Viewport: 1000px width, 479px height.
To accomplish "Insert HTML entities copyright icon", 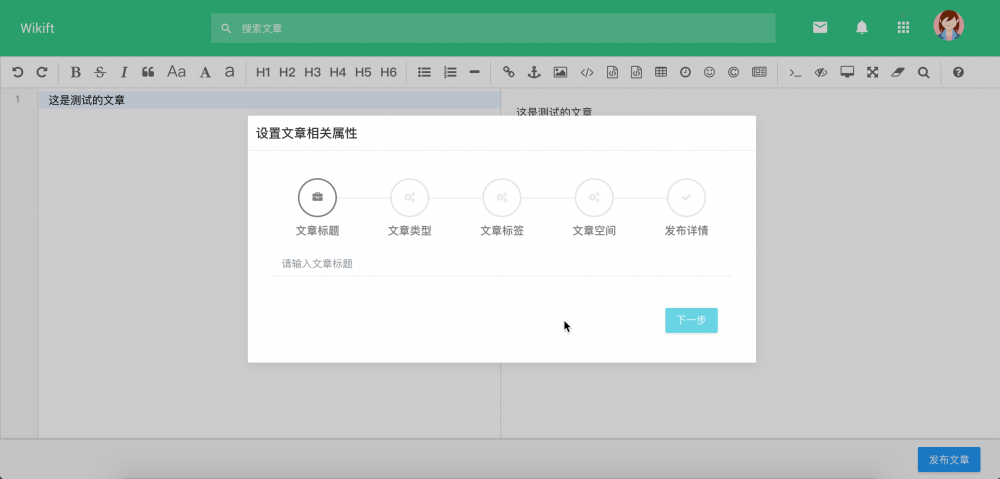I will pos(733,72).
